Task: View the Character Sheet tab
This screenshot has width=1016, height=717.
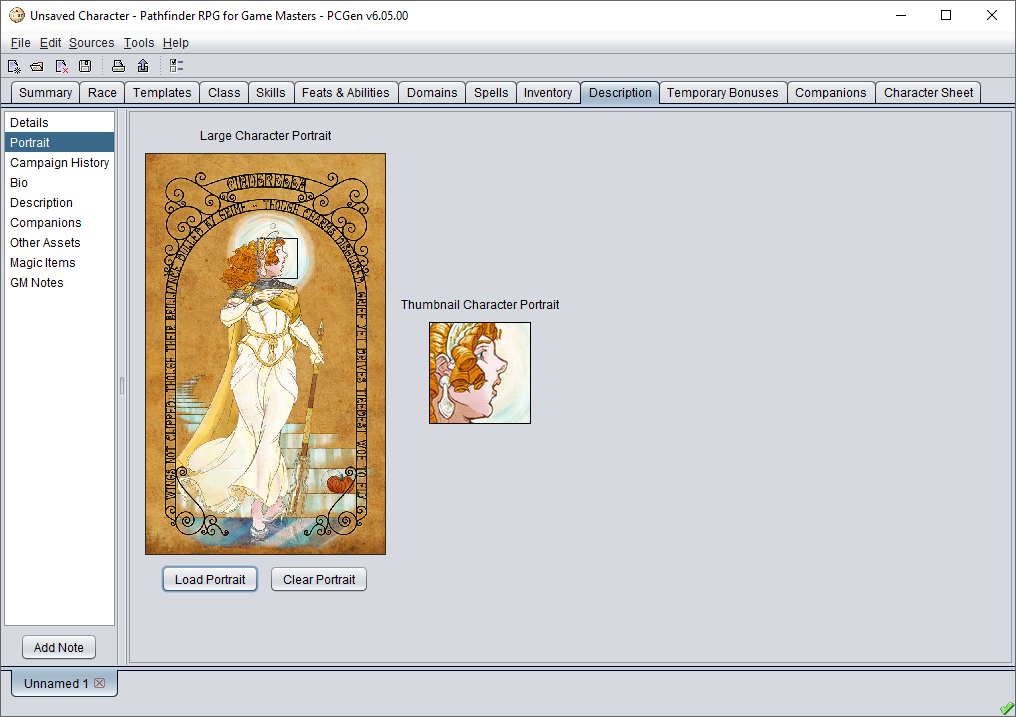Action: 929,93
